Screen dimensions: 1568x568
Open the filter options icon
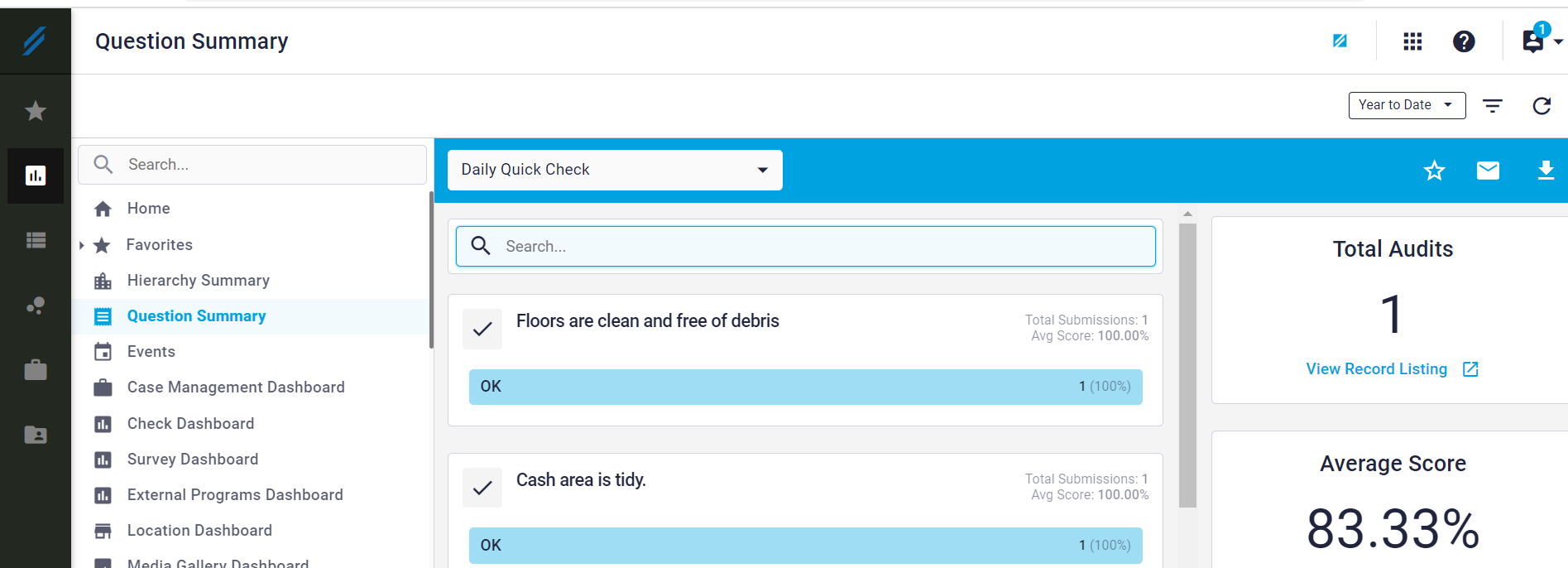click(1492, 106)
